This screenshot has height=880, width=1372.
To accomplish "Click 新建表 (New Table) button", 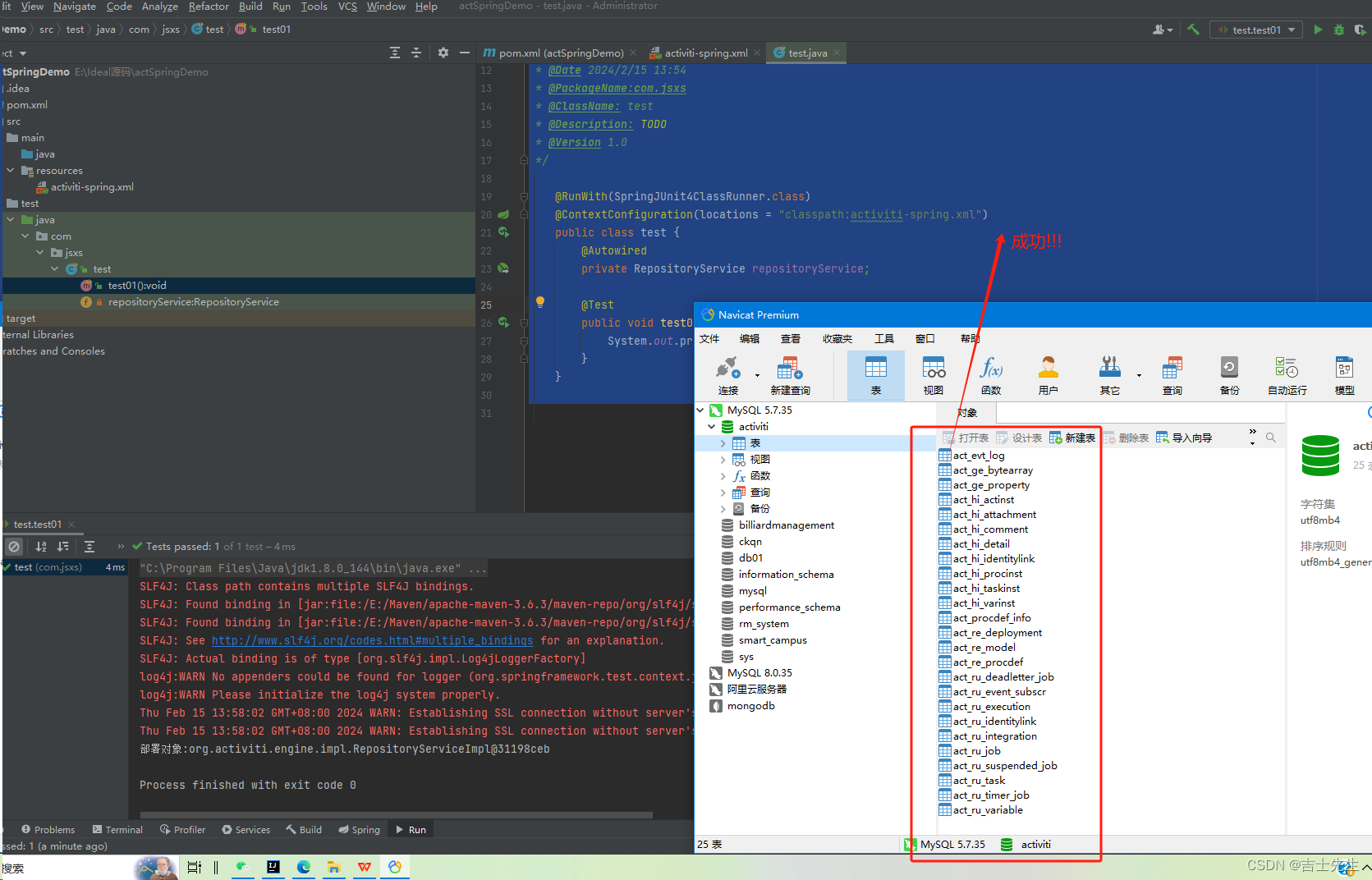I will point(1071,438).
